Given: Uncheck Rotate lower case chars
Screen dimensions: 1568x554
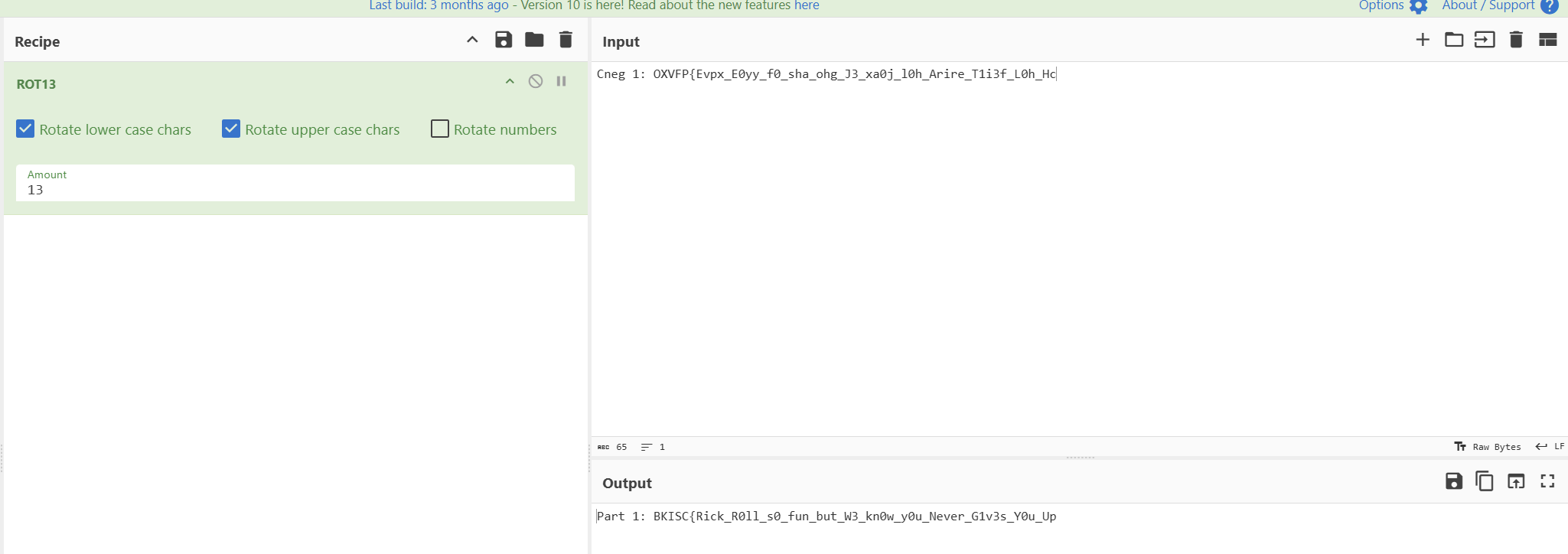Looking at the screenshot, I should [25, 129].
